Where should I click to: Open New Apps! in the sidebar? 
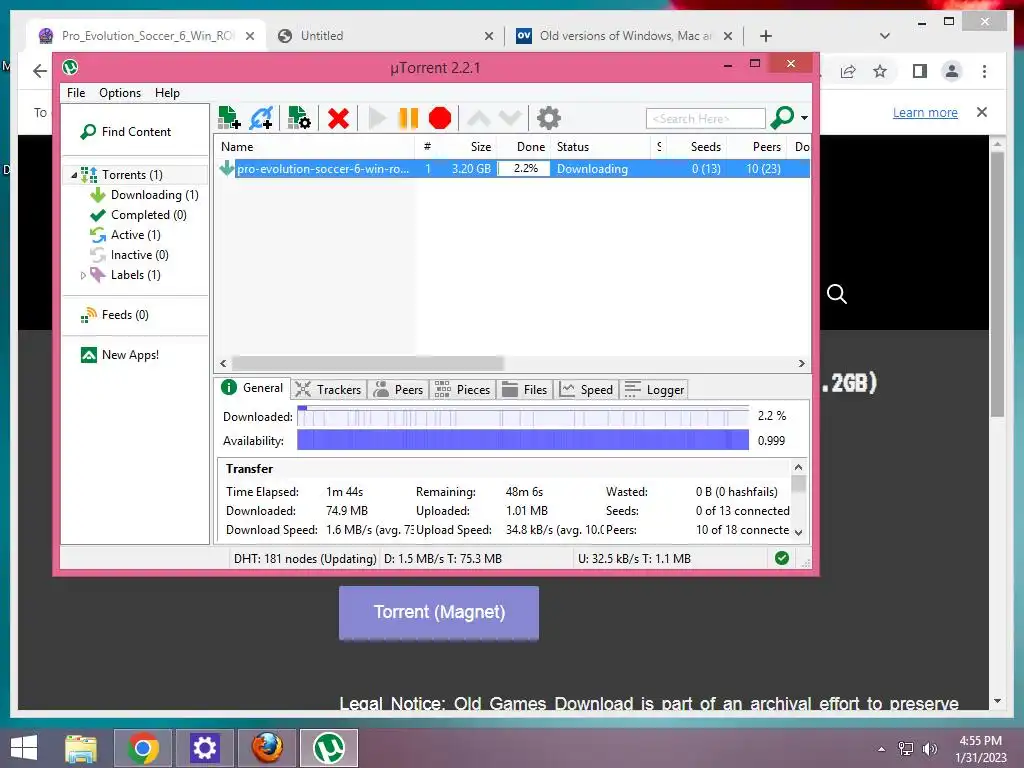pos(130,355)
